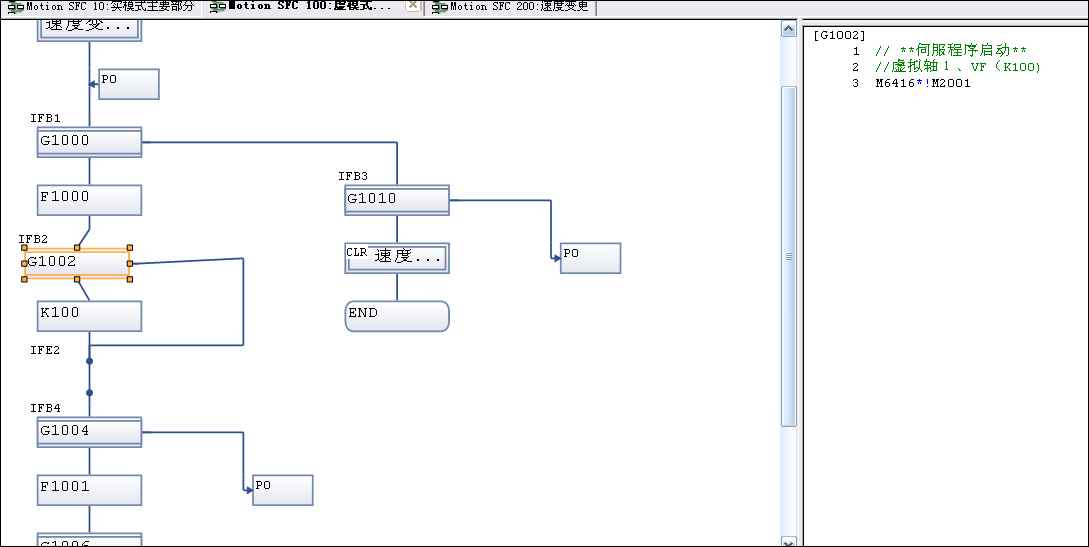This screenshot has width=1089, height=547.
Task: Select the P0 jump beside G1004
Action: pos(282,490)
